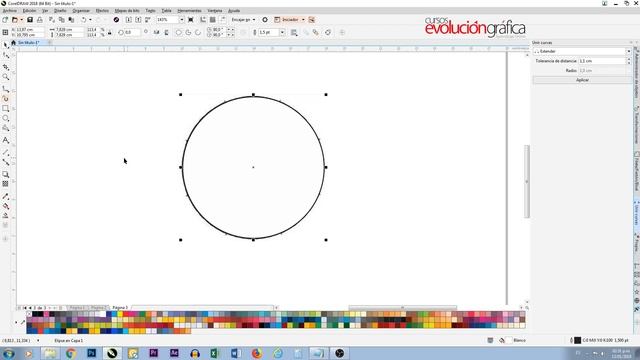Screen dimensions: 640x360
Task: Select the Color Eyedropper tool
Action: coord(6,196)
